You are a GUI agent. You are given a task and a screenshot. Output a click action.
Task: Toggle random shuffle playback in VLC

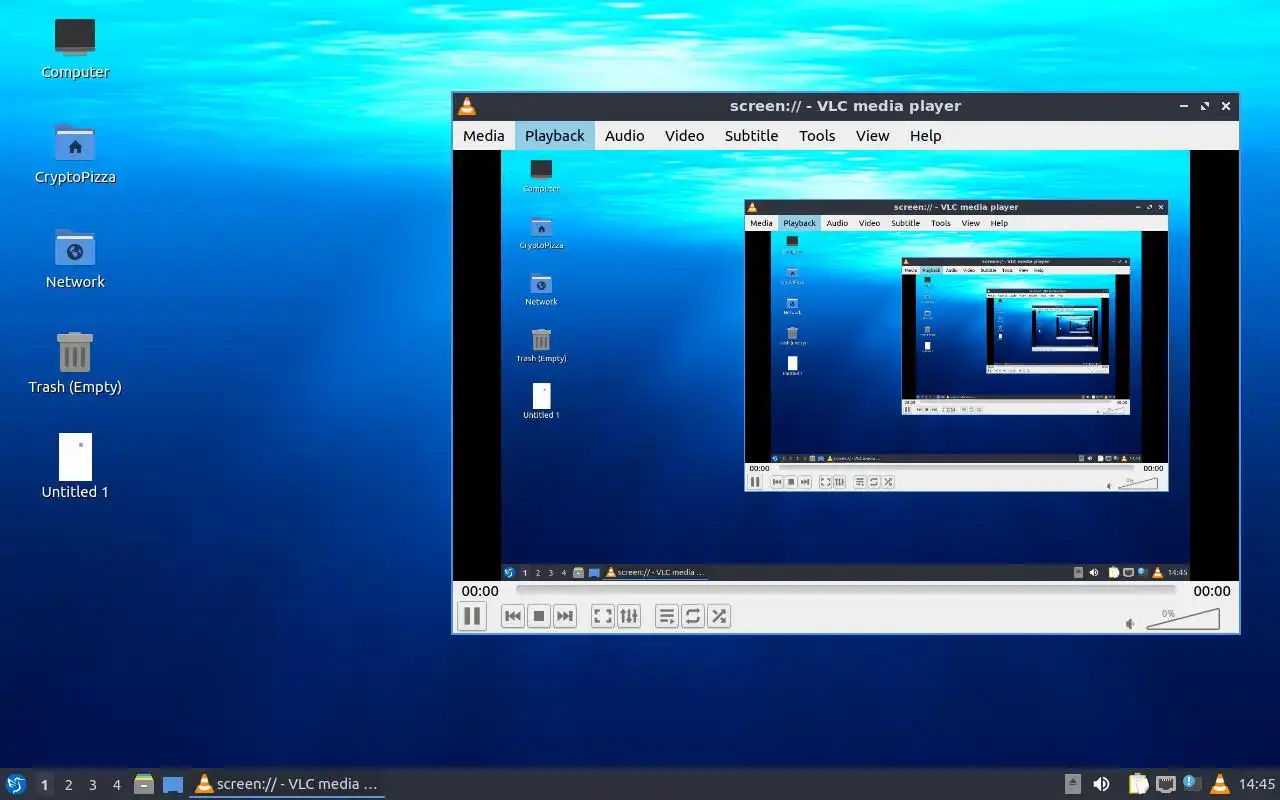click(x=719, y=616)
